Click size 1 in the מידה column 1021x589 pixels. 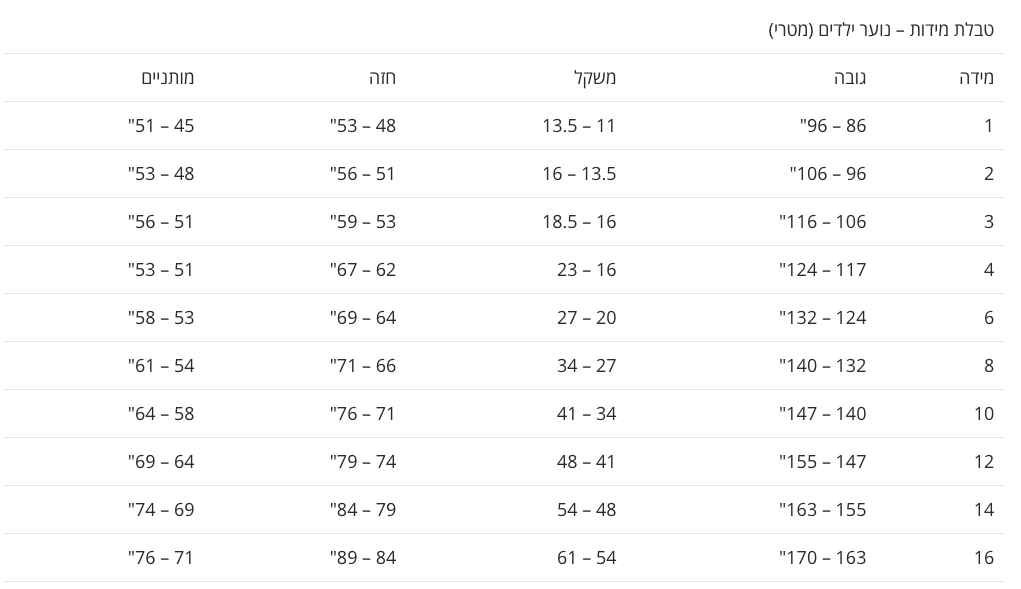coord(988,125)
